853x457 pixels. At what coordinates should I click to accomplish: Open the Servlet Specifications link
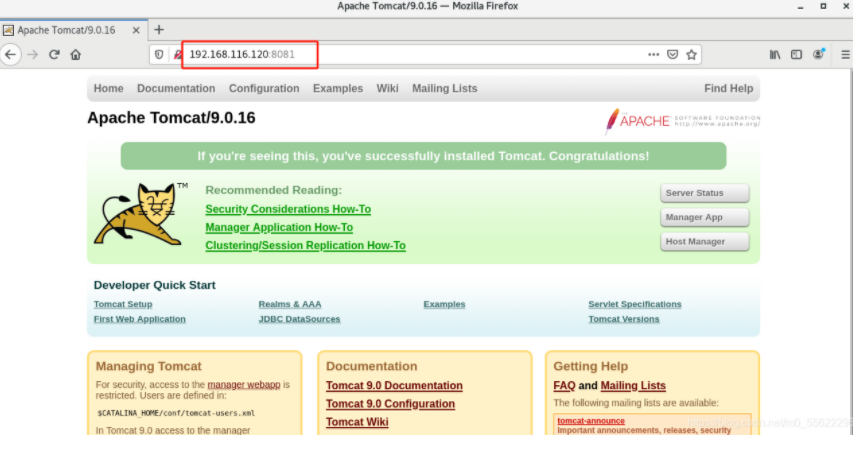coord(634,304)
